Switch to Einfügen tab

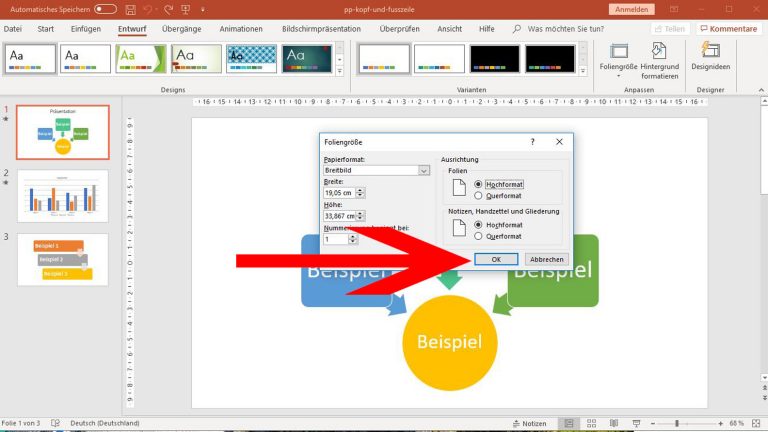86,29
